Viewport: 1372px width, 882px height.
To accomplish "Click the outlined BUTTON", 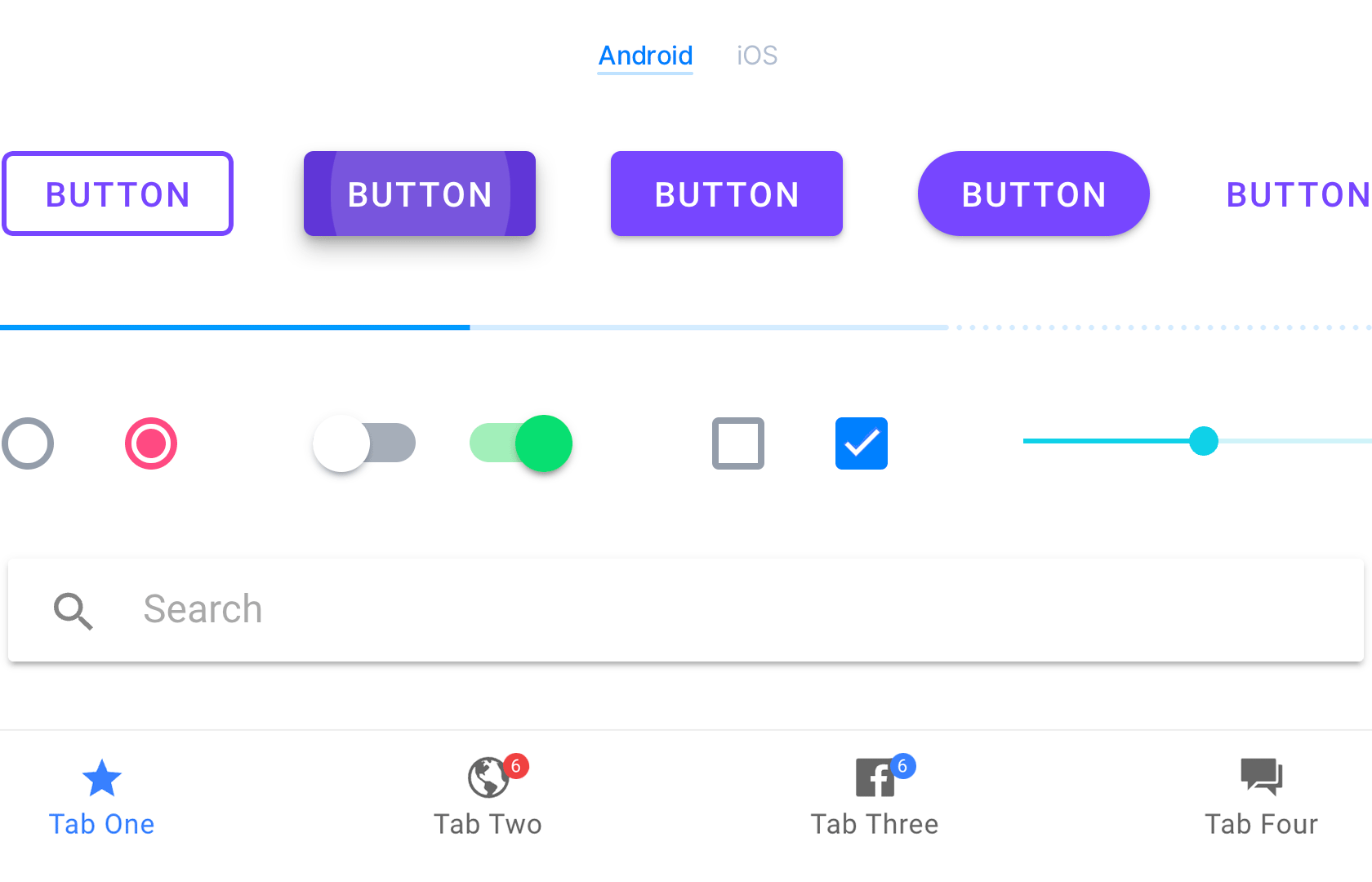I will click(118, 194).
